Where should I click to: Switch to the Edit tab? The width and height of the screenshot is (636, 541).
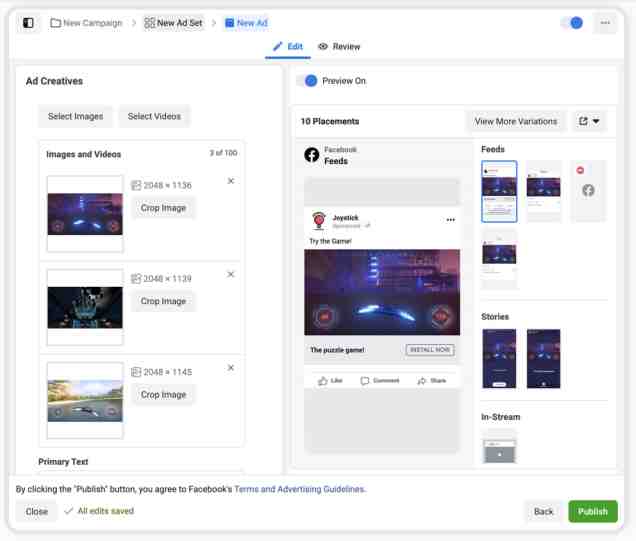click(288, 47)
